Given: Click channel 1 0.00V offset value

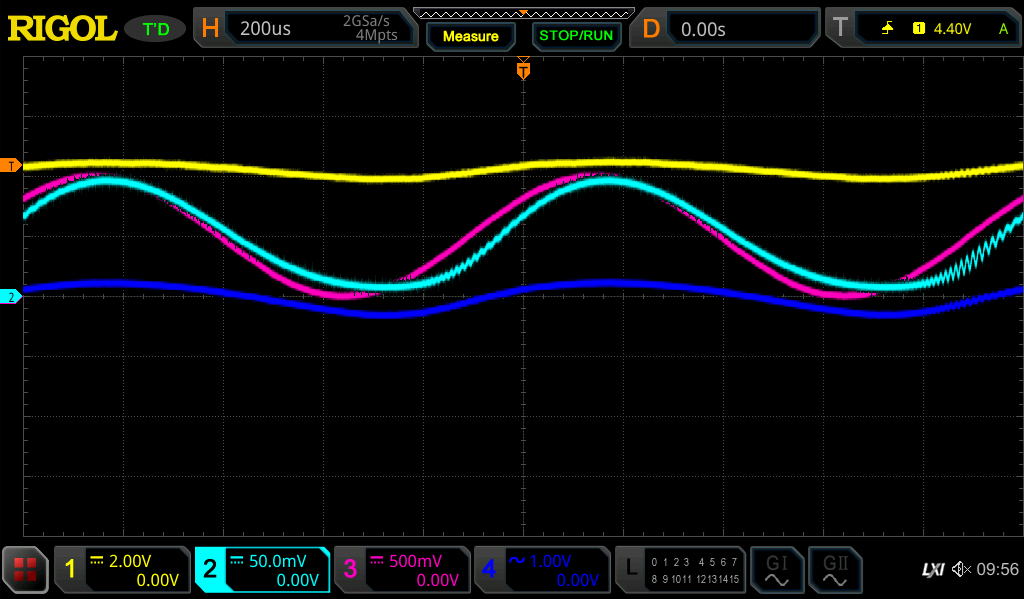Looking at the screenshot, I should [x=157, y=580].
